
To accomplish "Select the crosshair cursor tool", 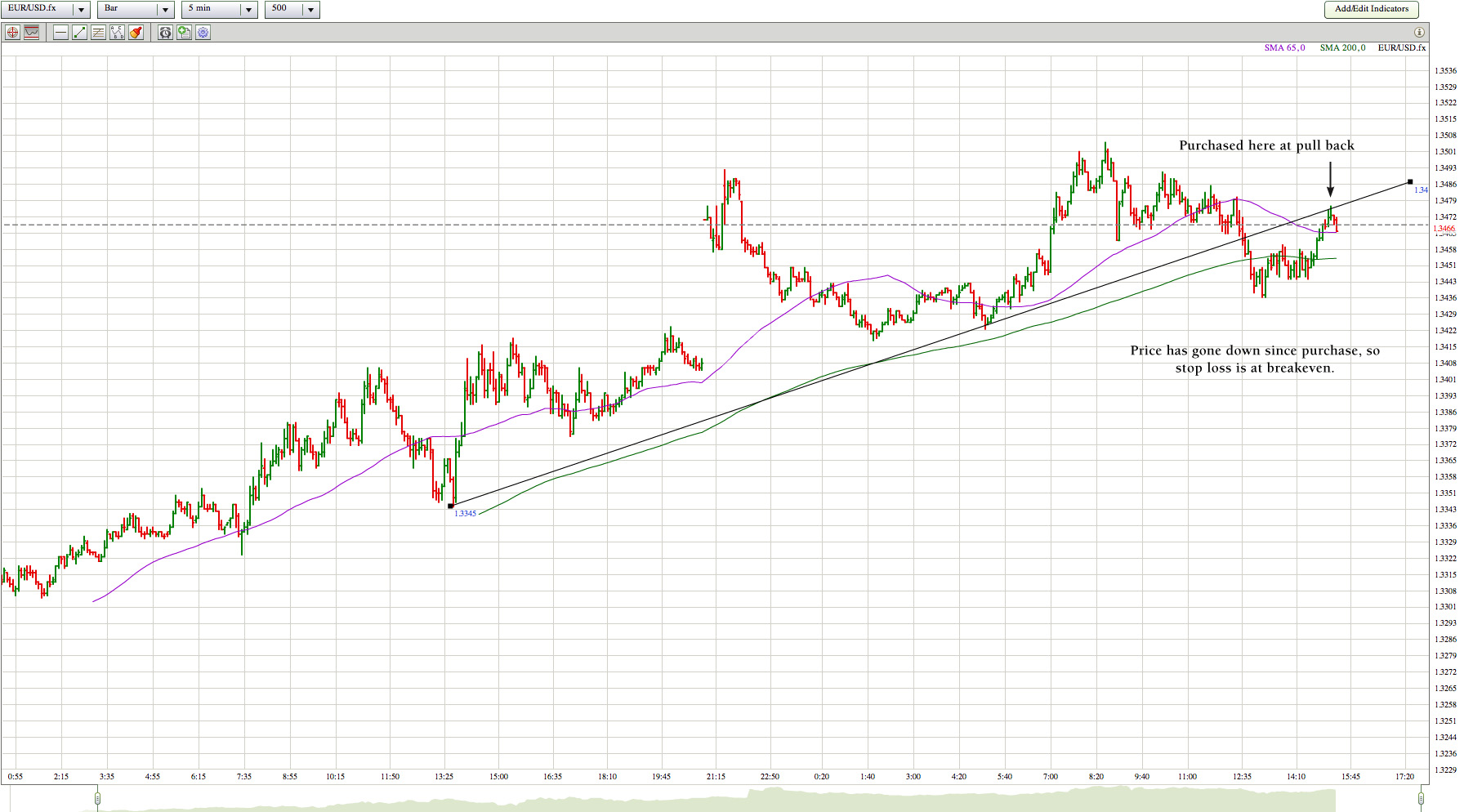I will click(13, 33).
